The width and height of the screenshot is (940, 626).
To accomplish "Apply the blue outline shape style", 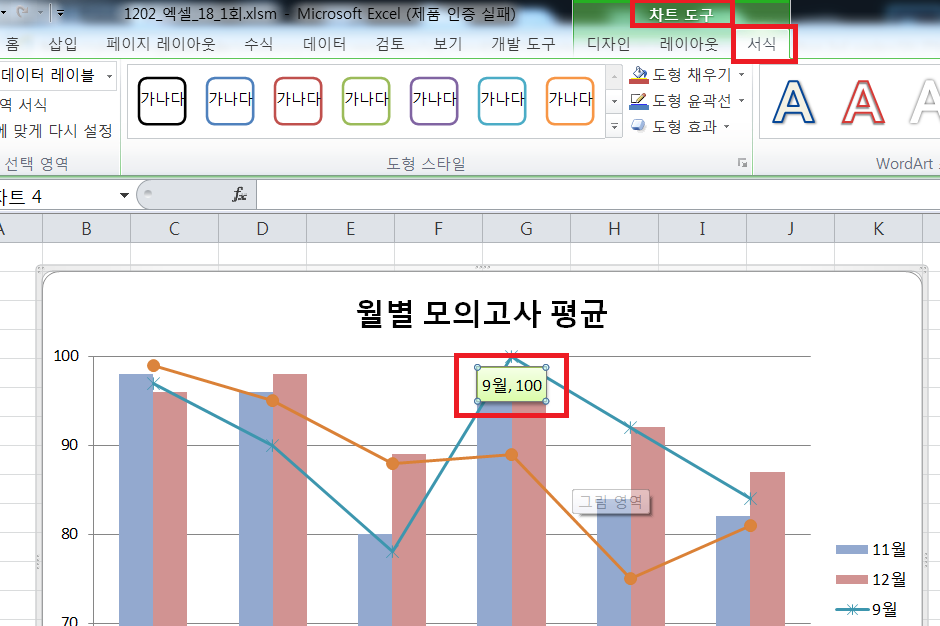I will (230, 100).
